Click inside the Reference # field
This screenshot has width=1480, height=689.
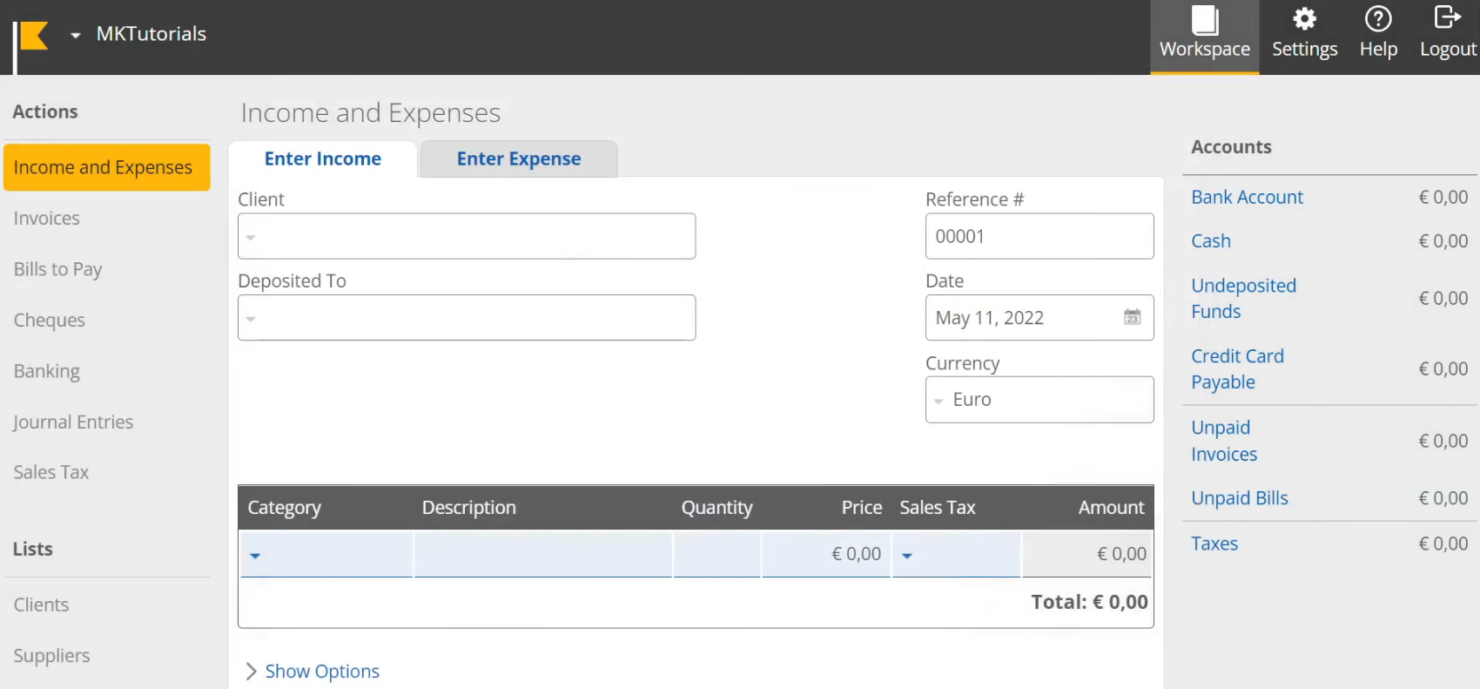click(x=1039, y=236)
